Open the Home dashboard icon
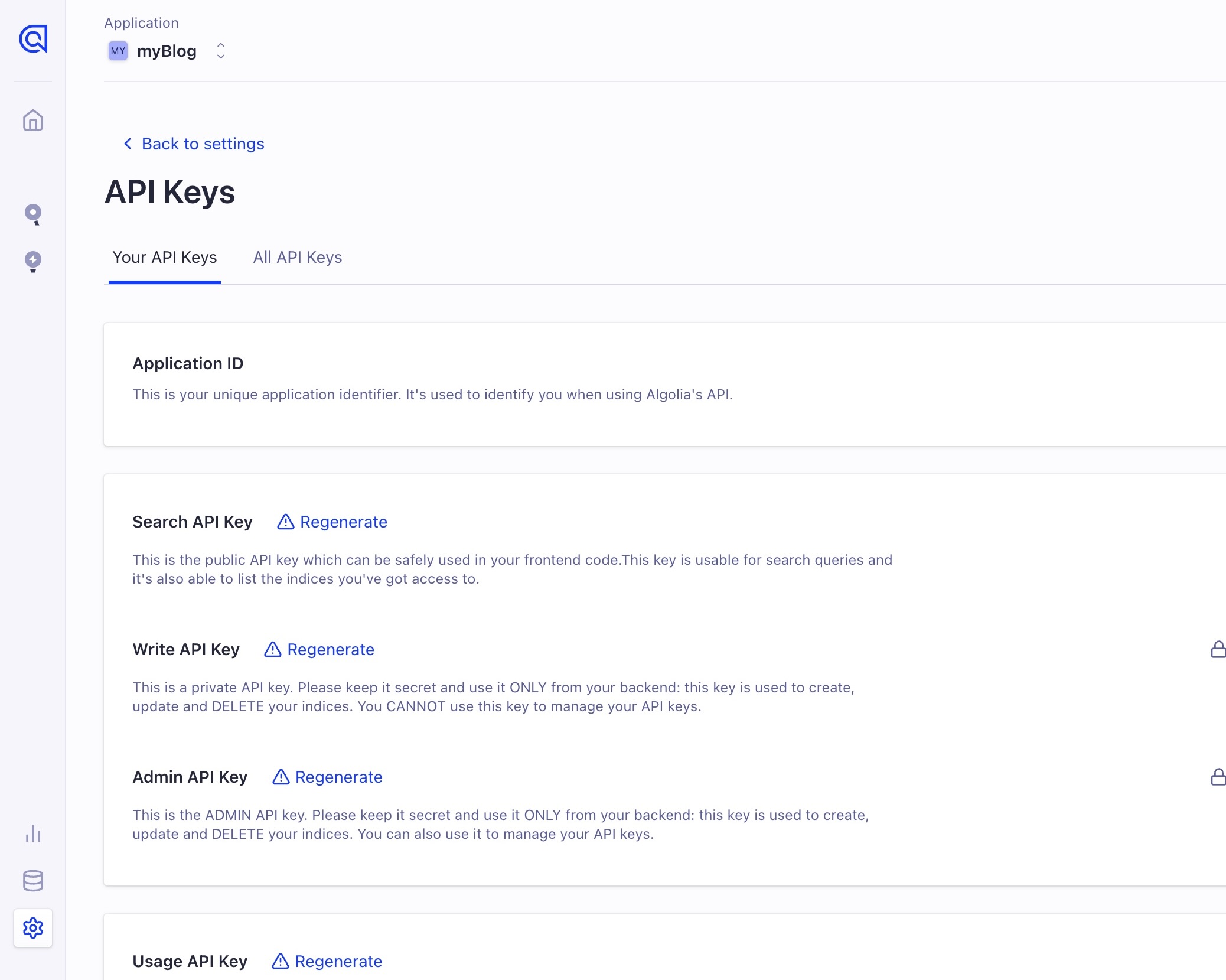Viewport: 1226px width, 980px height. [x=33, y=120]
